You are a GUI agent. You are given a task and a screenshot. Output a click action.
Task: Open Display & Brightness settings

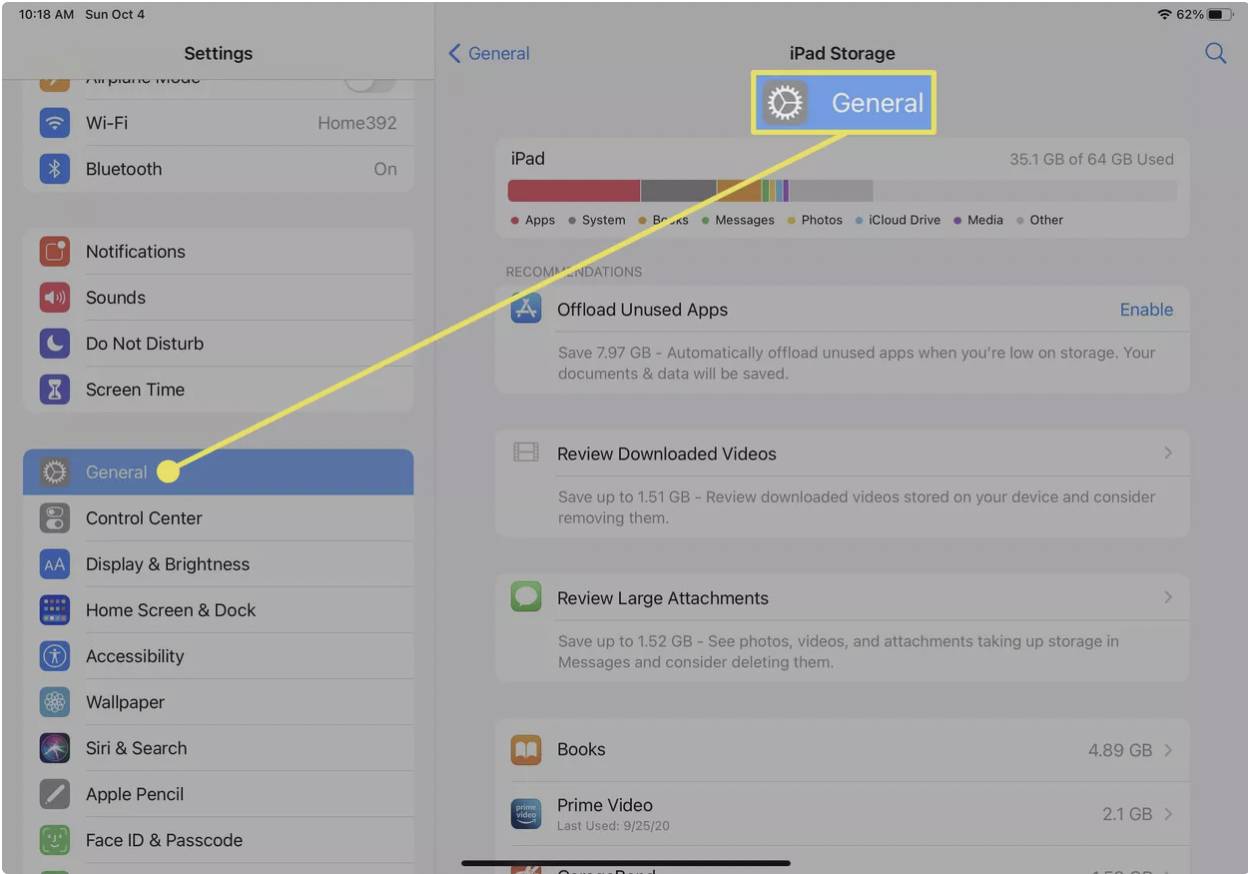(167, 564)
